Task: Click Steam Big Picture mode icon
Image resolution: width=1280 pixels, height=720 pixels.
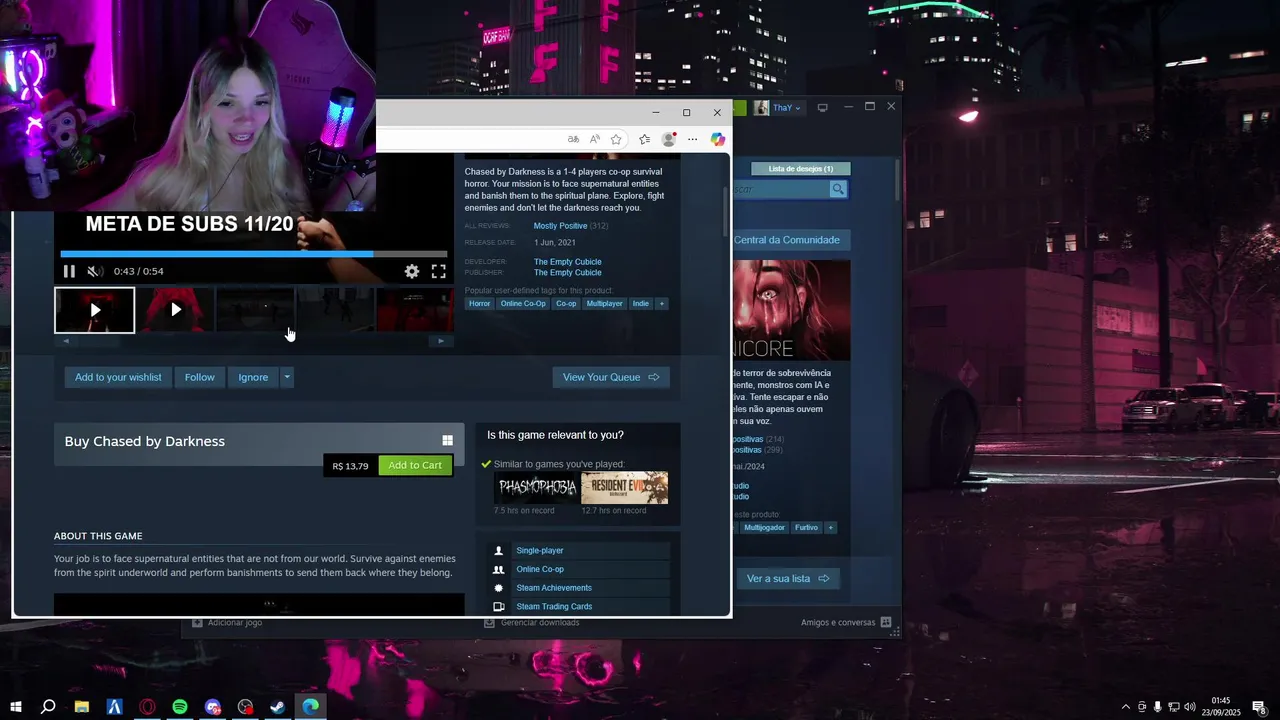Action: (823, 108)
